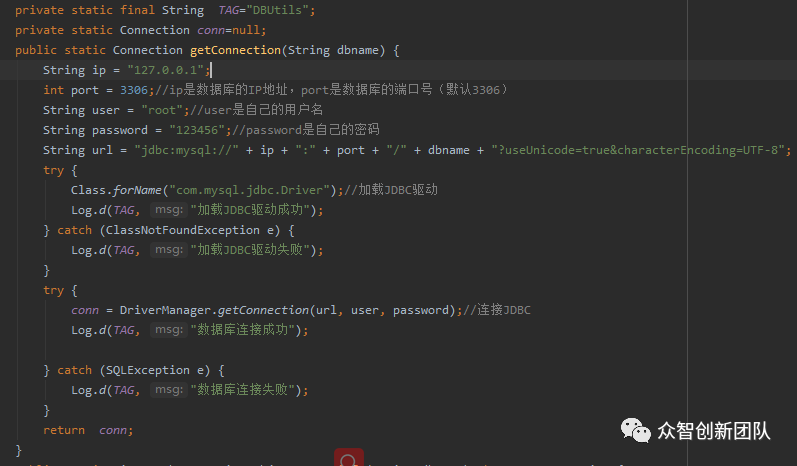797x466 pixels.
Task: Click the "加载JDBC驱动失败" log message
Action: click(250, 250)
